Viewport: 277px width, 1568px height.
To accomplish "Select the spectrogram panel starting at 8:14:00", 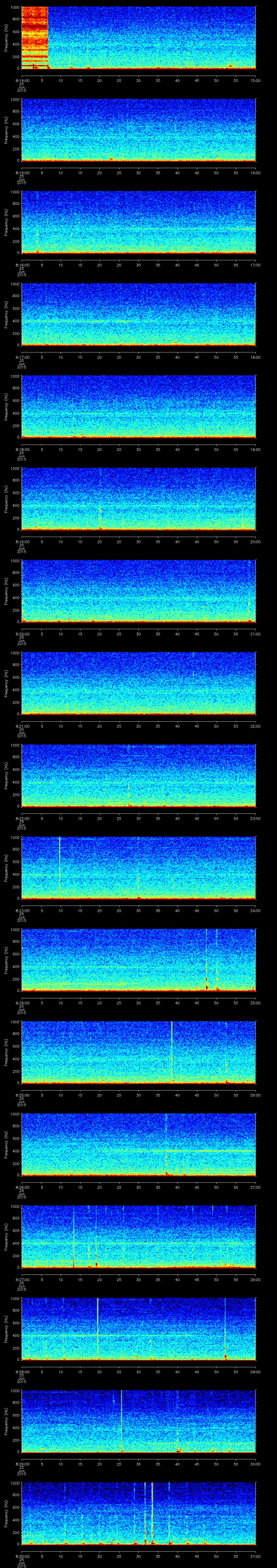I will click(138, 38).
